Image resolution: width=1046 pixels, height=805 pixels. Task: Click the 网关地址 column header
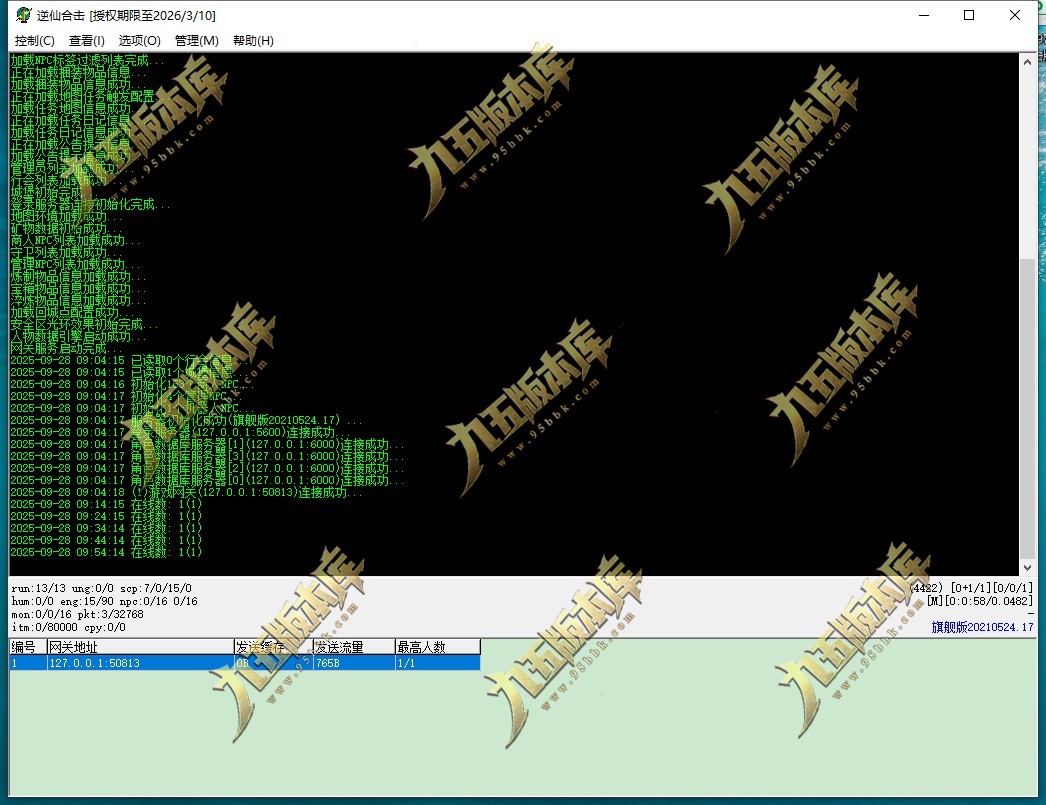coord(140,647)
